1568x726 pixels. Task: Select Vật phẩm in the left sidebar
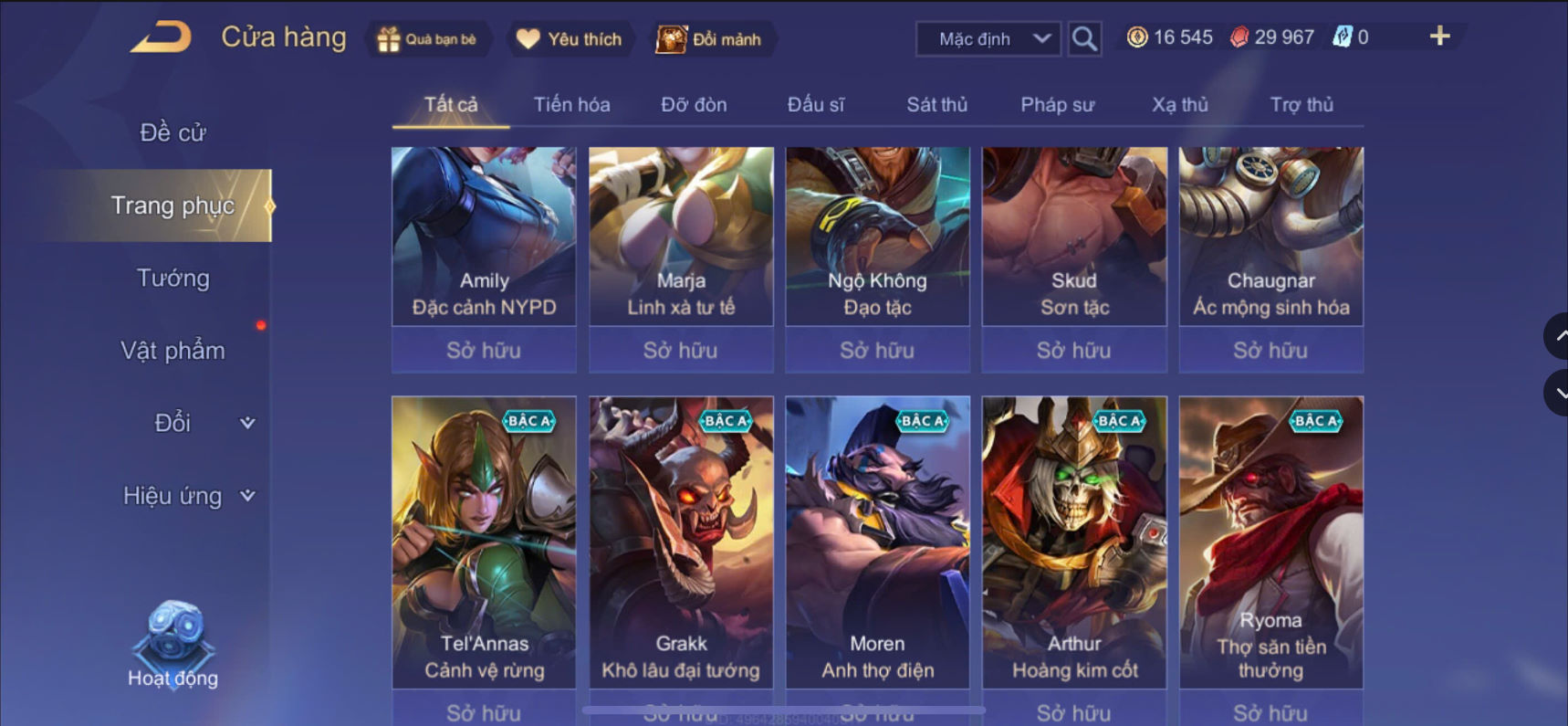(x=173, y=351)
